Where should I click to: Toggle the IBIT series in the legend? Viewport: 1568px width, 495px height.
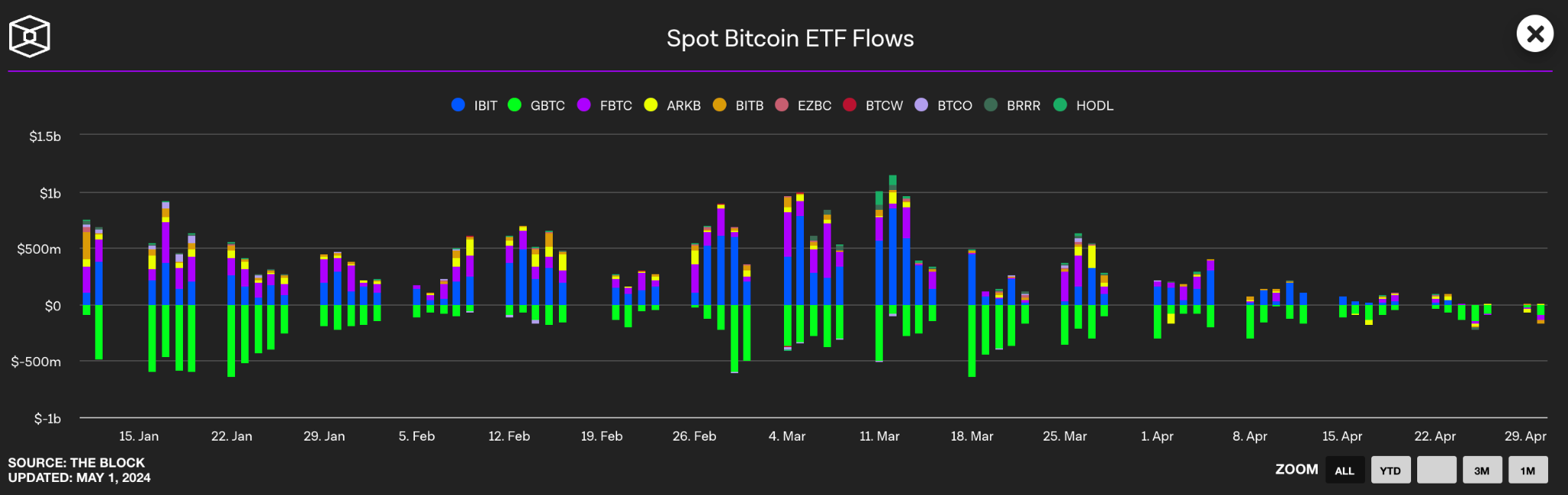pos(475,105)
